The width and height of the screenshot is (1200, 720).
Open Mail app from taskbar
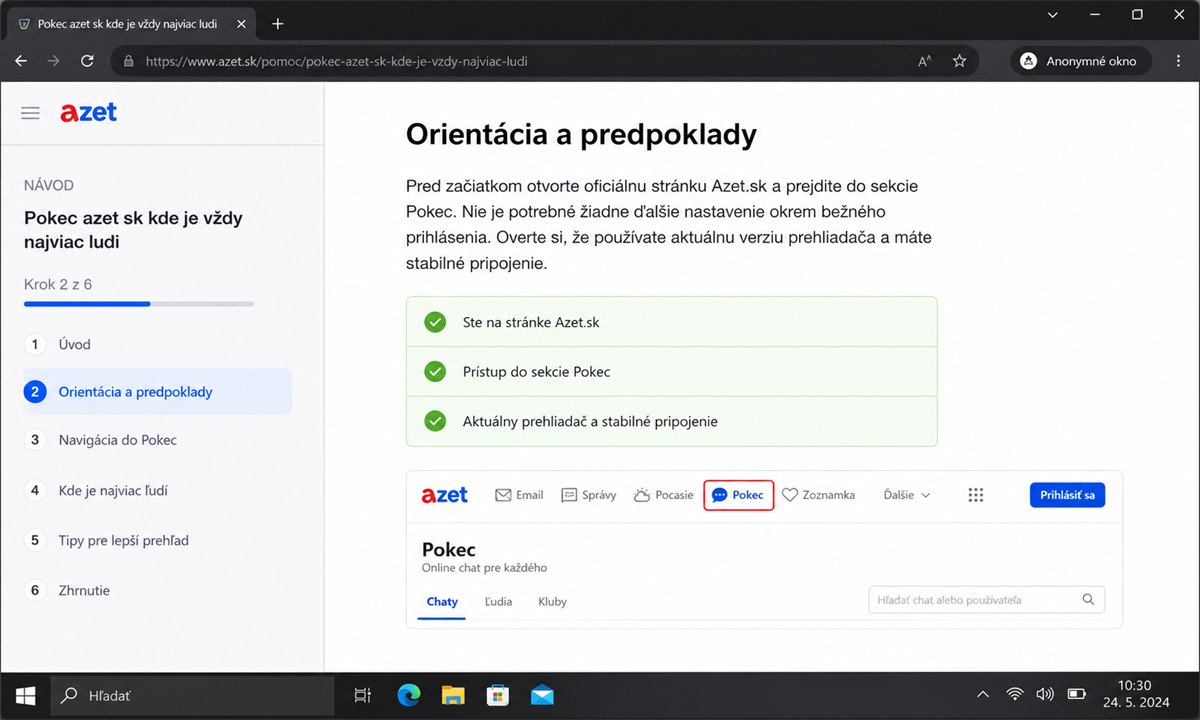tap(542, 695)
